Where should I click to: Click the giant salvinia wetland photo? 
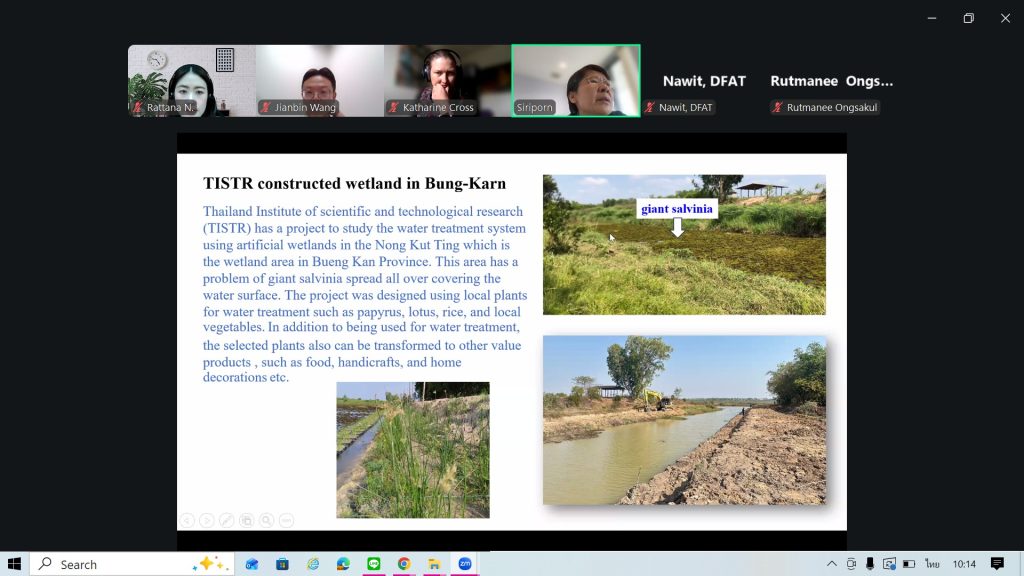[x=684, y=245]
